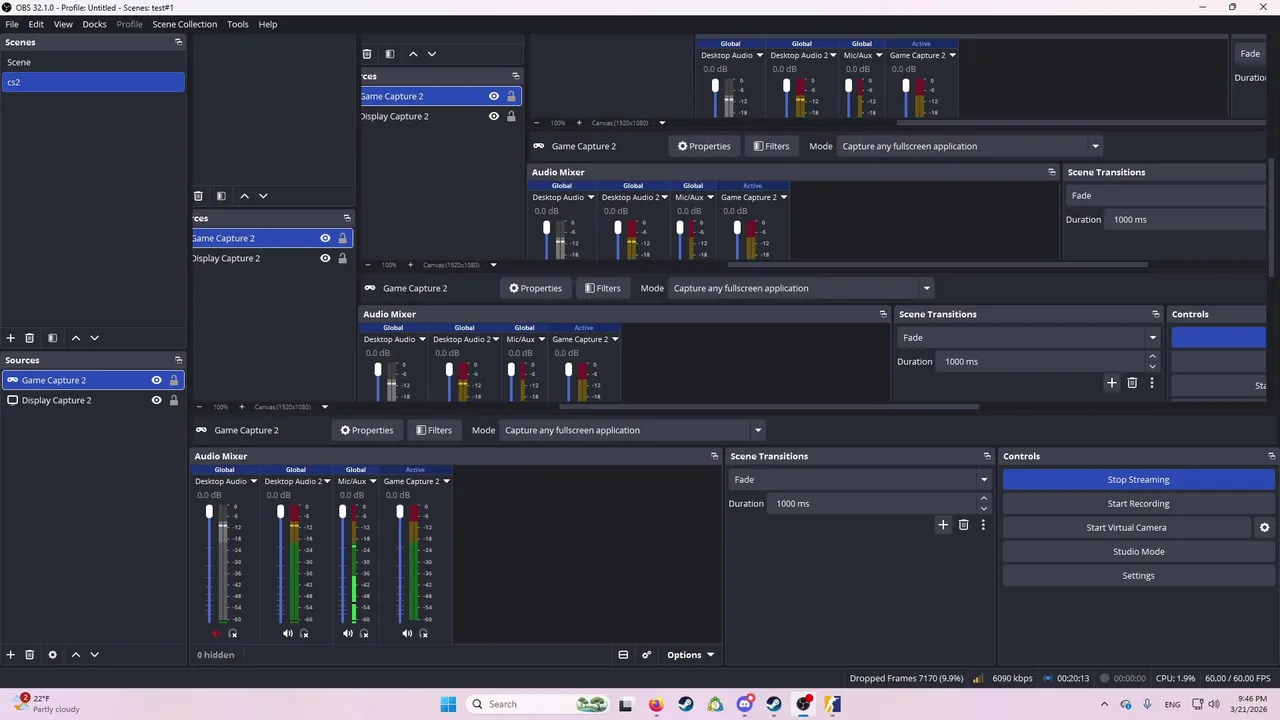Image resolution: width=1280 pixels, height=720 pixels.
Task: Open Mode dropdown Capture any fullscreen application
Action: pyautogui.click(x=633, y=430)
